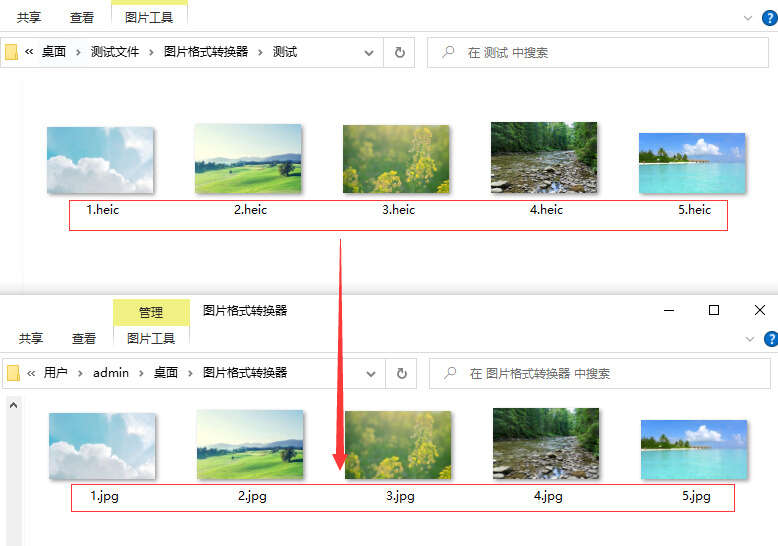Click 图片格式转换器 in the lower breadcrumb
778x546 pixels.
(245, 372)
